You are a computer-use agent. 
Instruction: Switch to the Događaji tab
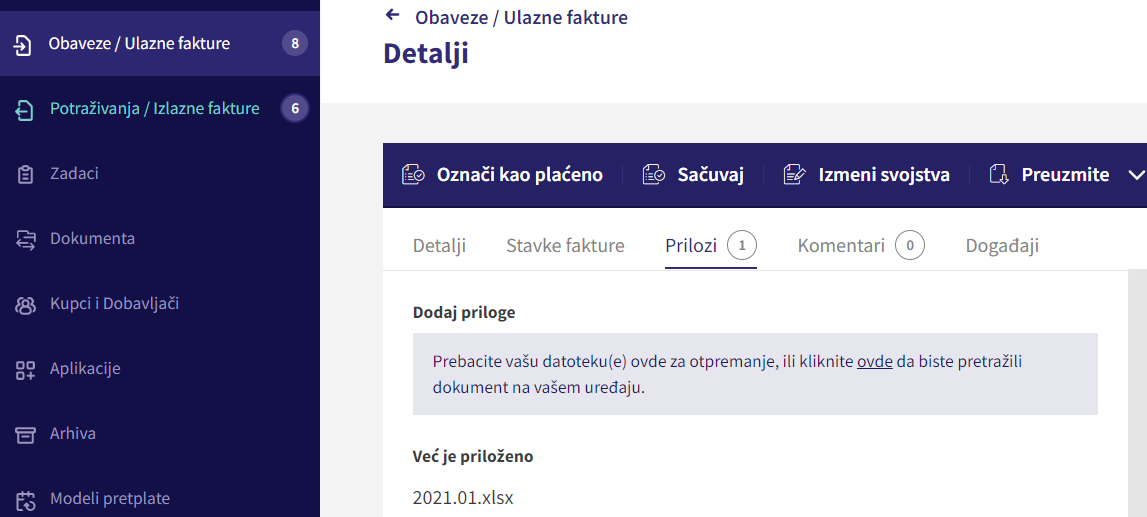click(1002, 246)
